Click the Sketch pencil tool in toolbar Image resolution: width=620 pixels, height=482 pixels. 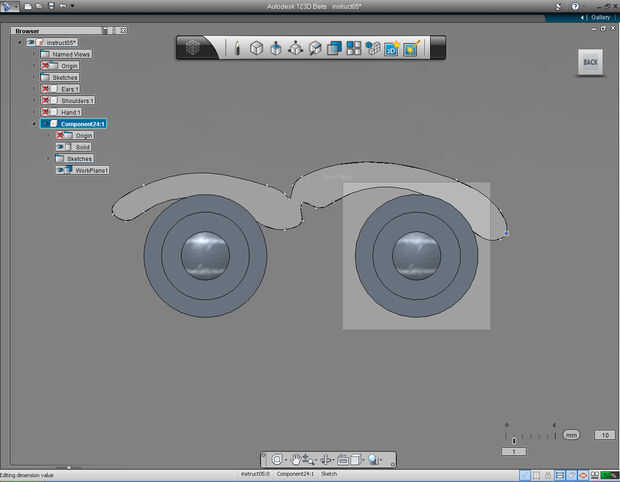pos(237,47)
